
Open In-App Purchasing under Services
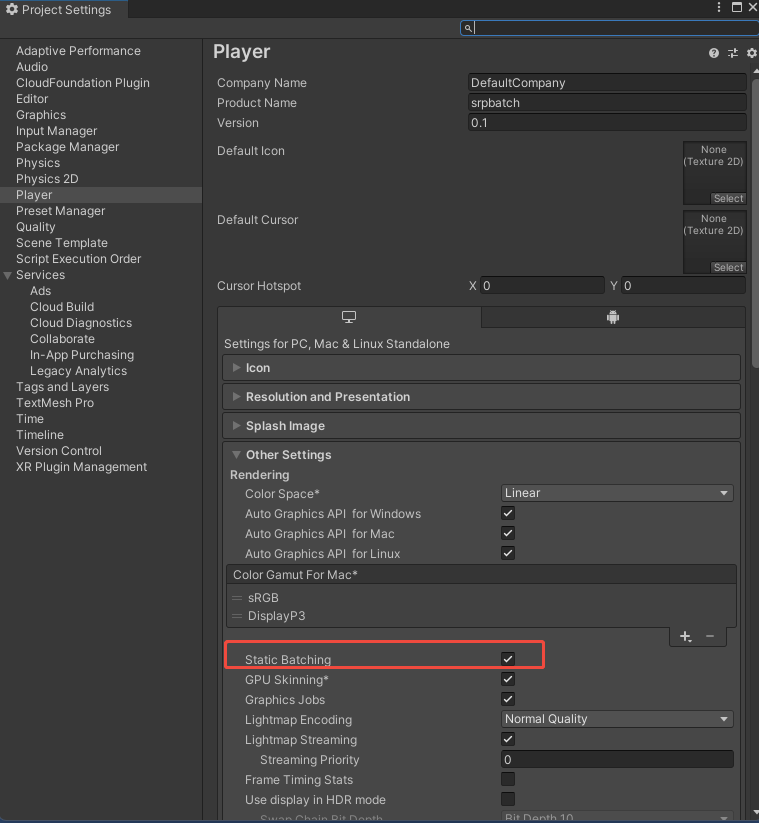pos(82,355)
